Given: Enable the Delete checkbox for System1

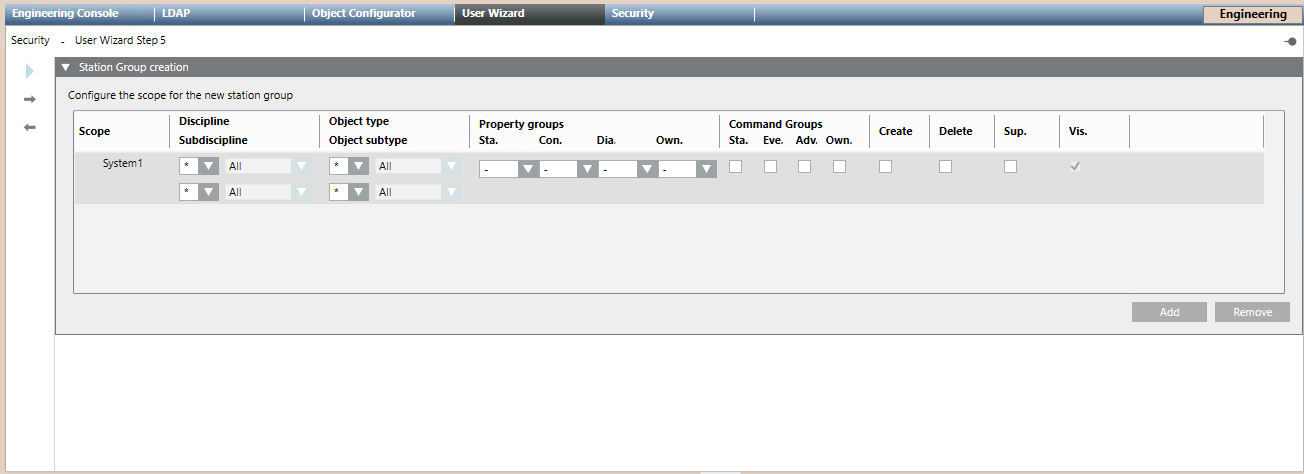Looking at the screenshot, I should coord(945,167).
